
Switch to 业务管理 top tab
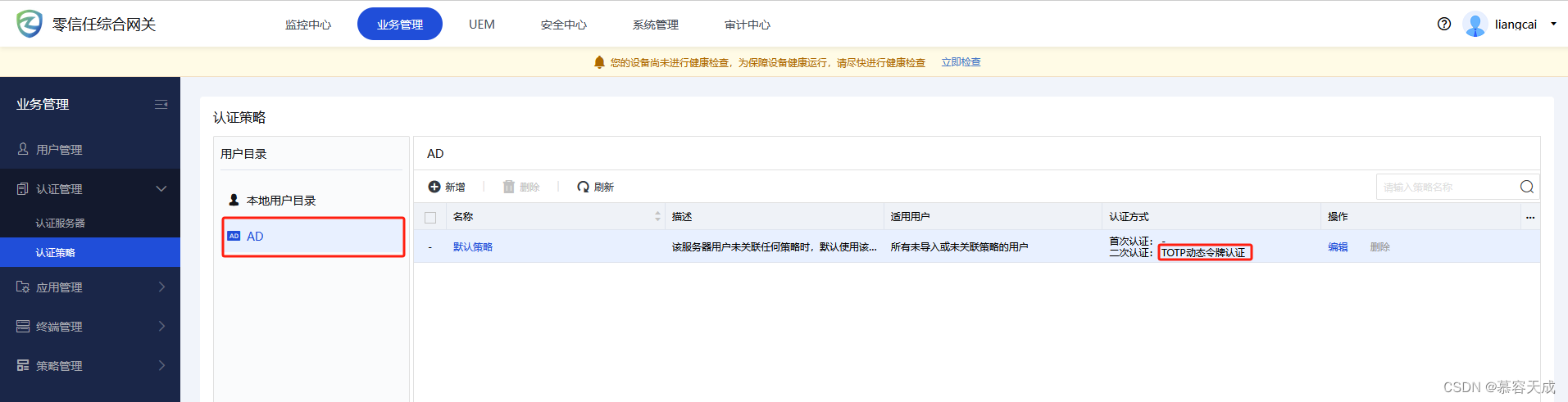click(400, 24)
